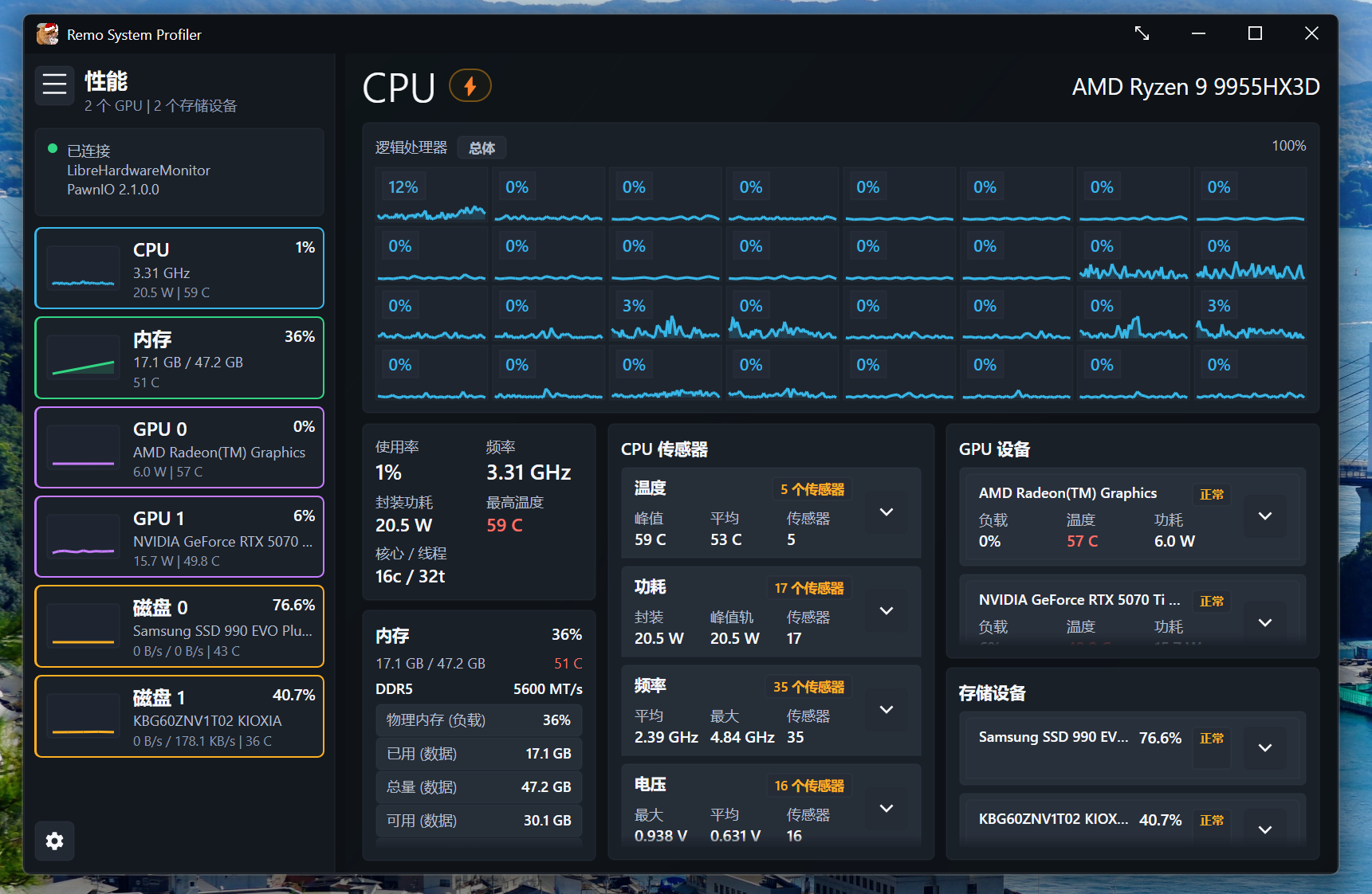The height and width of the screenshot is (894, 1372).
Task: Click 正常 status badge for AMD Radeon
Action: (1212, 494)
